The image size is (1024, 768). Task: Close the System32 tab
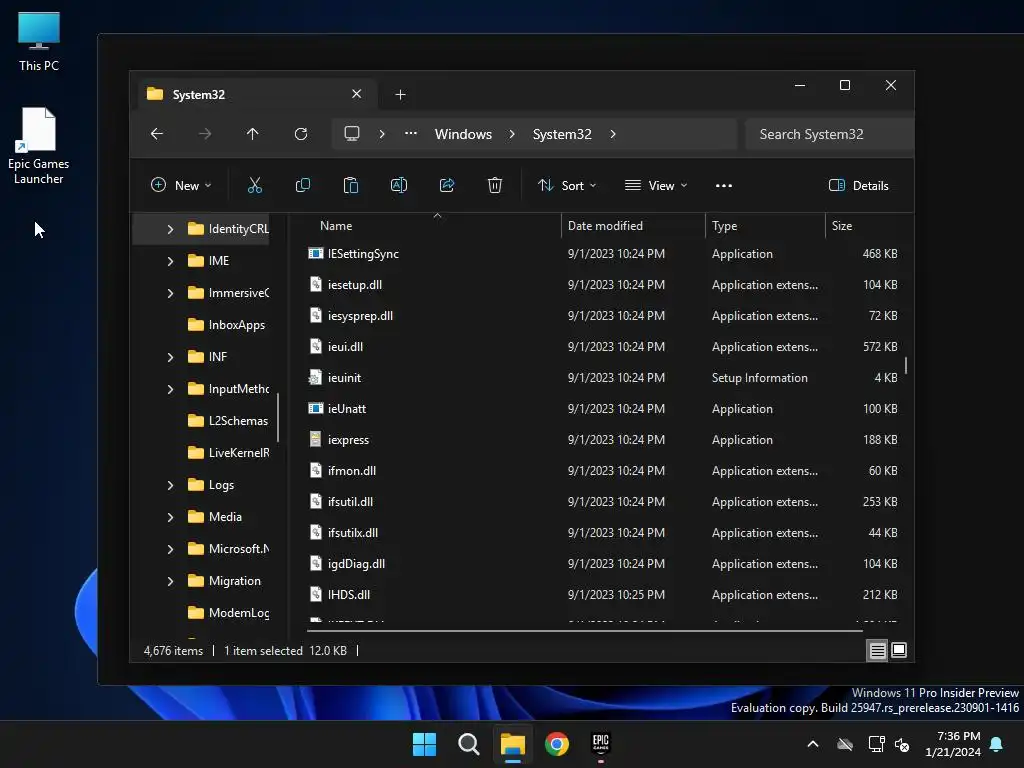(x=357, y=94)
